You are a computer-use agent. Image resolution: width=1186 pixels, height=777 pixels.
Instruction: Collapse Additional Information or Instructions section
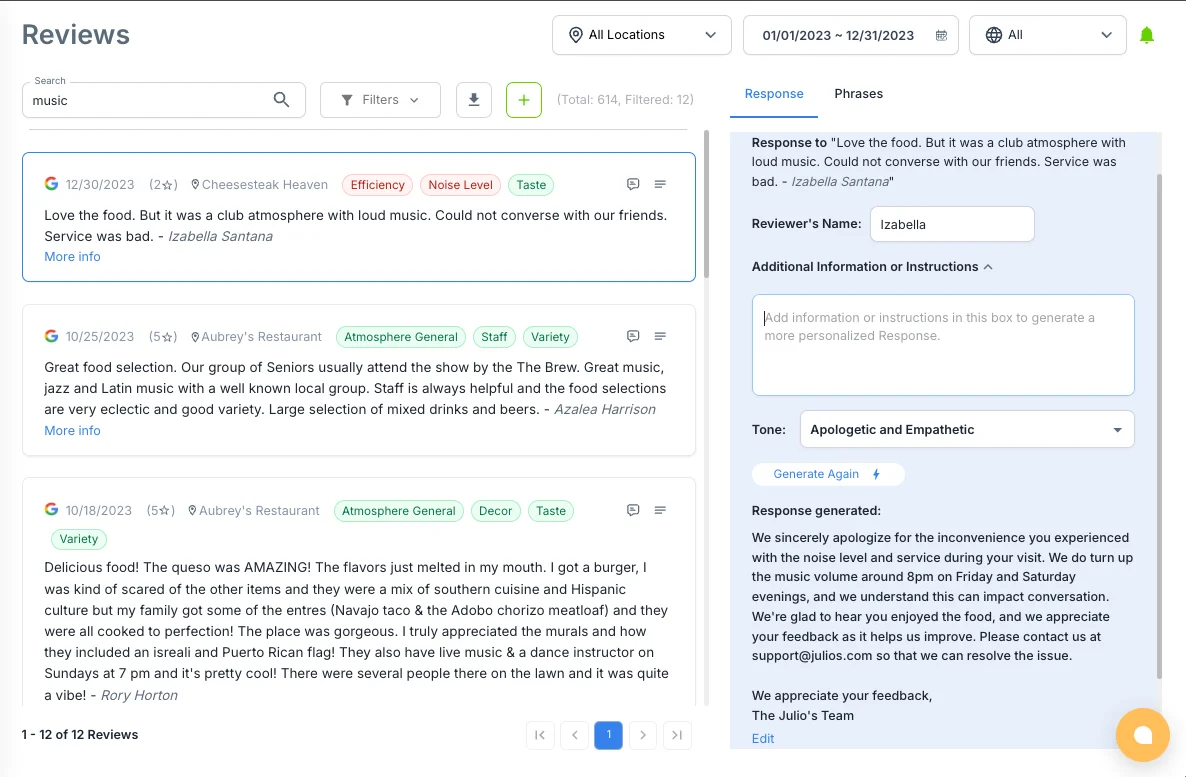click(988, 266)
